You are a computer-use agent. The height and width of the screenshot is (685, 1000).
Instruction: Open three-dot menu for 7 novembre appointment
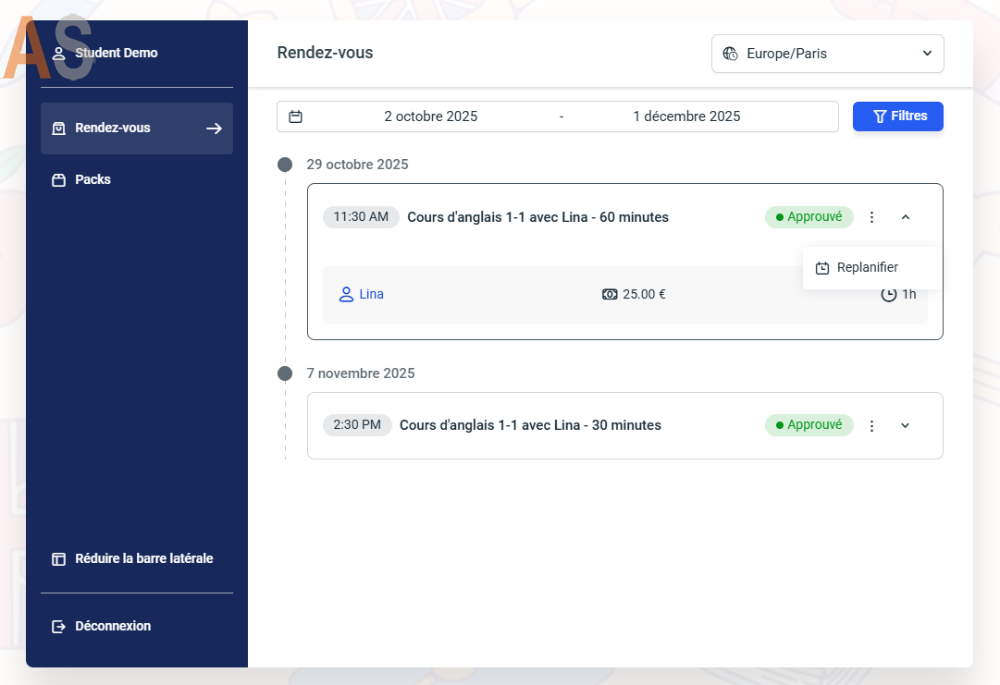click(871, 426)
